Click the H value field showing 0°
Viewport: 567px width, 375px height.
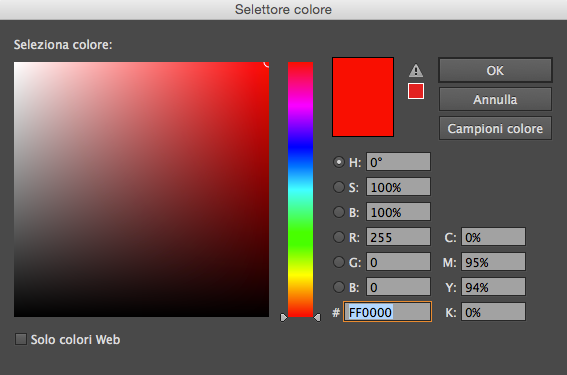coord(398,162)
